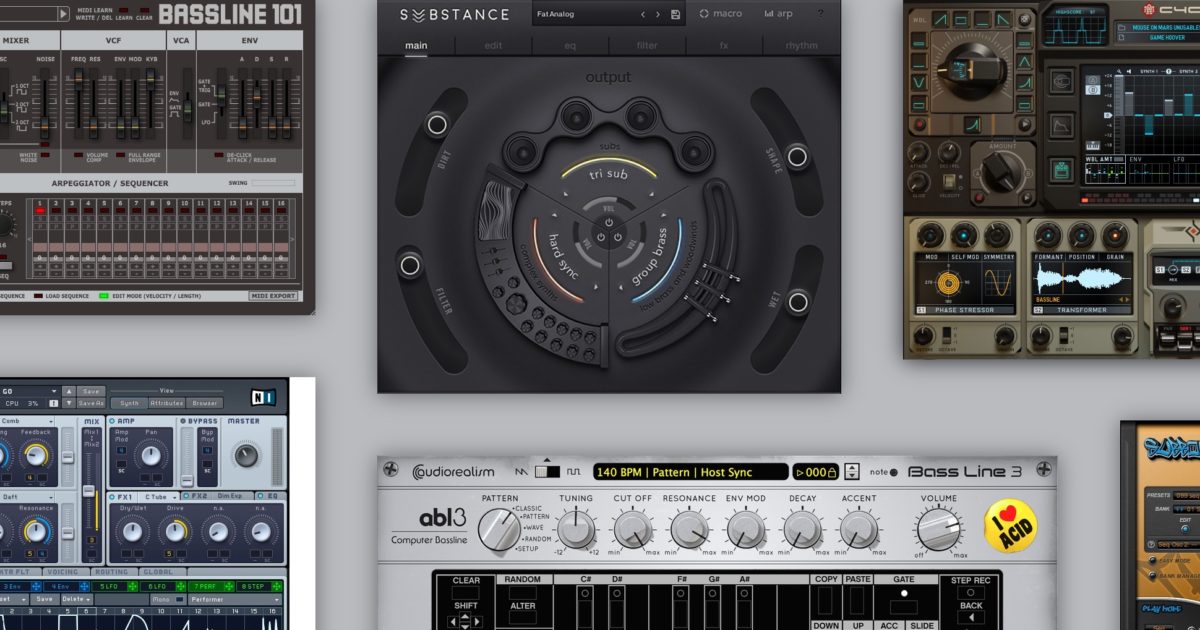Open the arp panel in Substance

(778, 15)
